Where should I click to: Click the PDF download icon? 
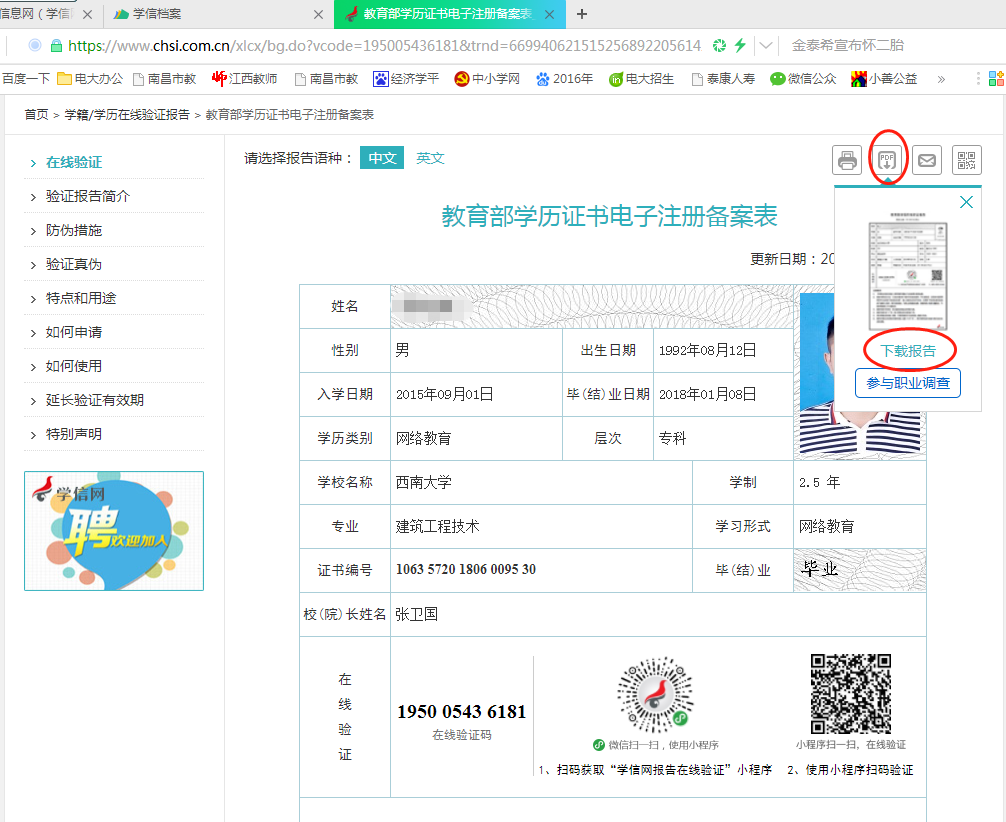887,160
